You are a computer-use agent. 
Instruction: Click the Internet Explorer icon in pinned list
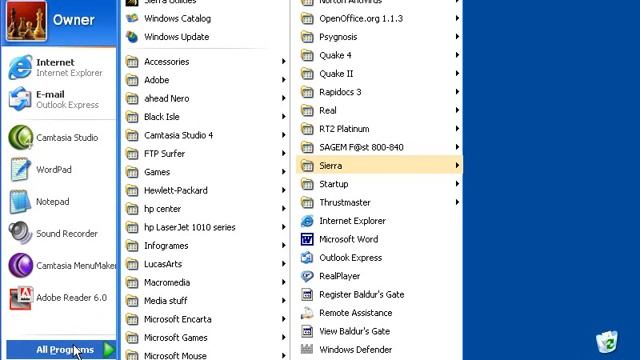tap(20, 67)
